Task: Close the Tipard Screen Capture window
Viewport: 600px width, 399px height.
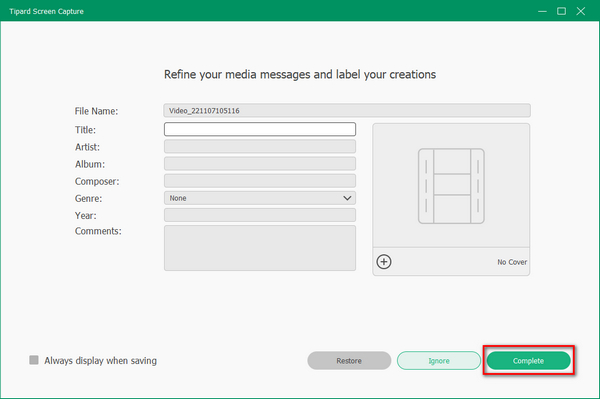Action: click(581, 11)
